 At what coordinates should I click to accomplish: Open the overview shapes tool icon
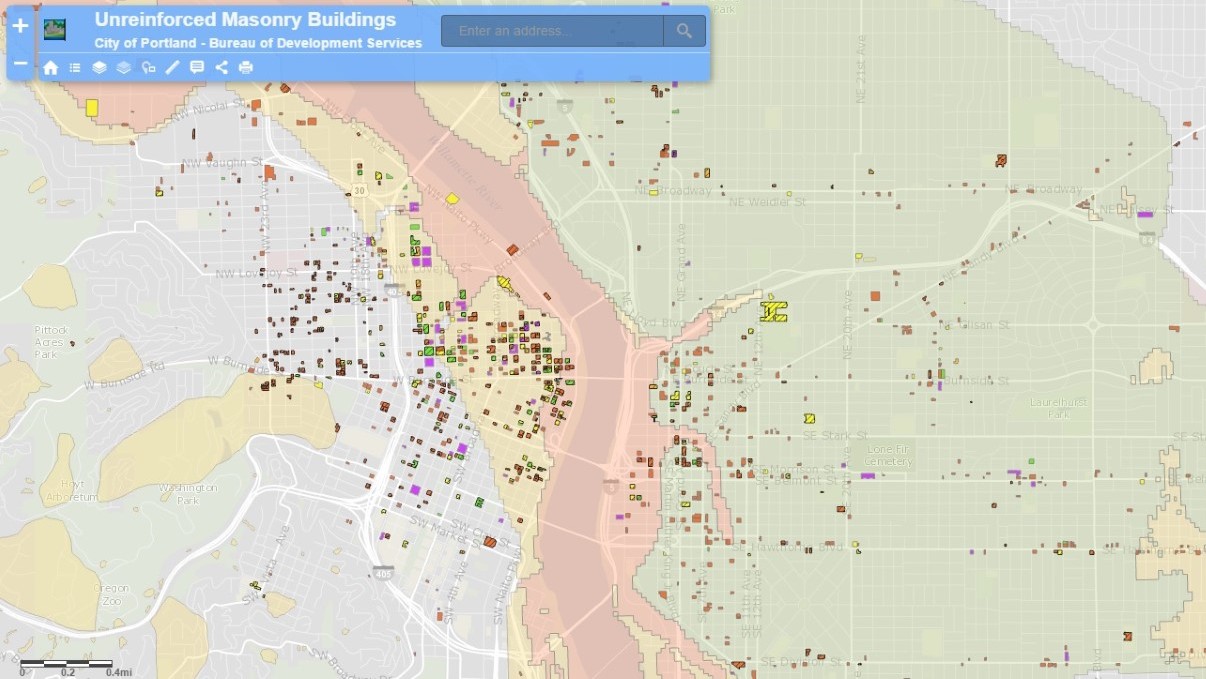coord(148,68)
